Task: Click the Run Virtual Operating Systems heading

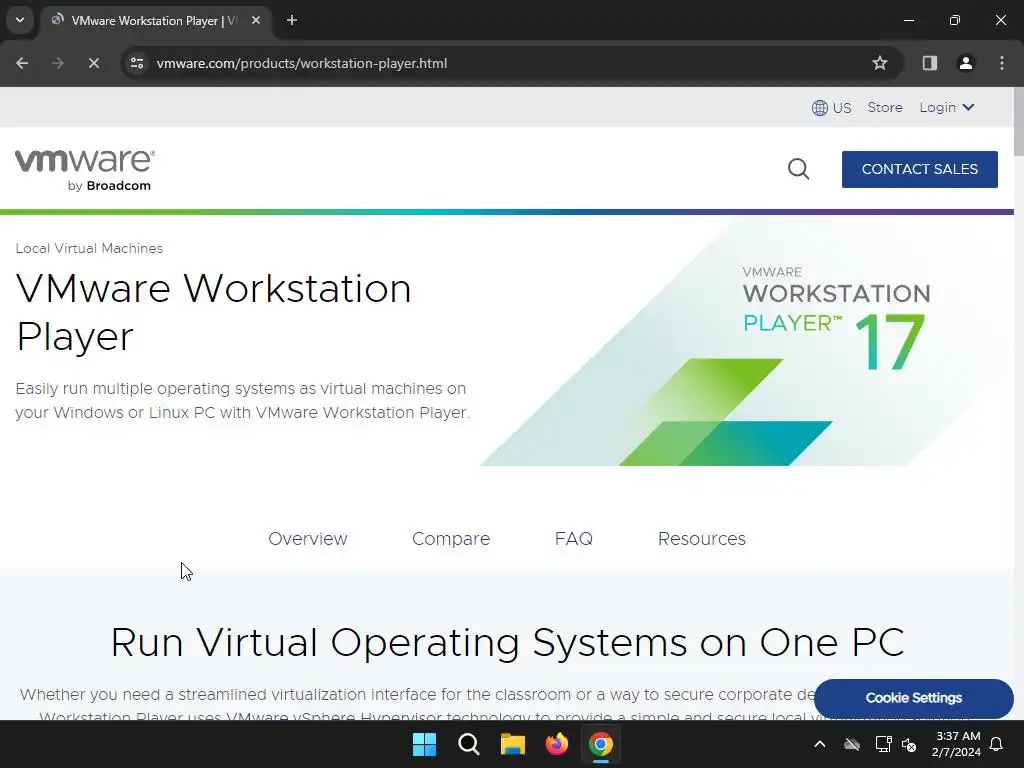Action: (x=507, y=643)
